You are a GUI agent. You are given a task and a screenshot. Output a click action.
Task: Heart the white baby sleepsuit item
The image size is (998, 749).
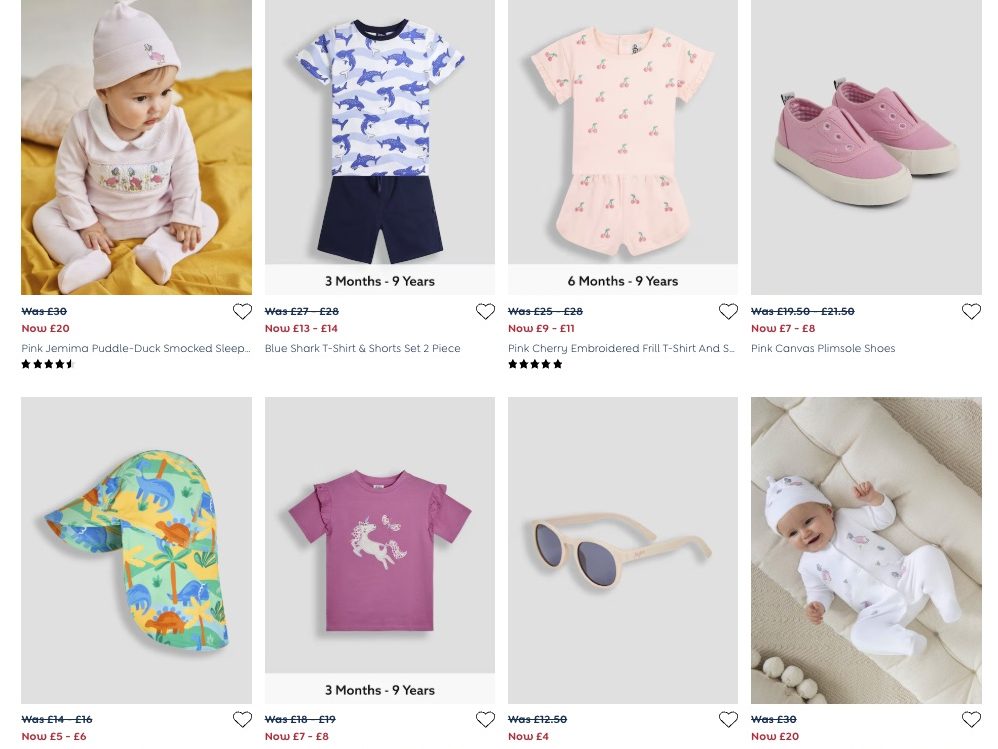point(971,720)
